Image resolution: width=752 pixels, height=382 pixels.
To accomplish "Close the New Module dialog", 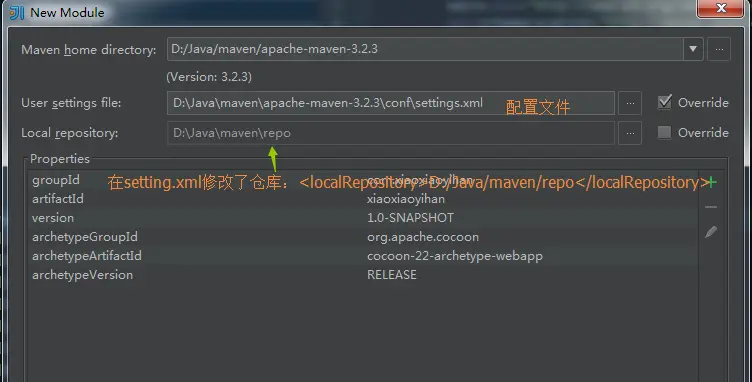I will point(720,8).
